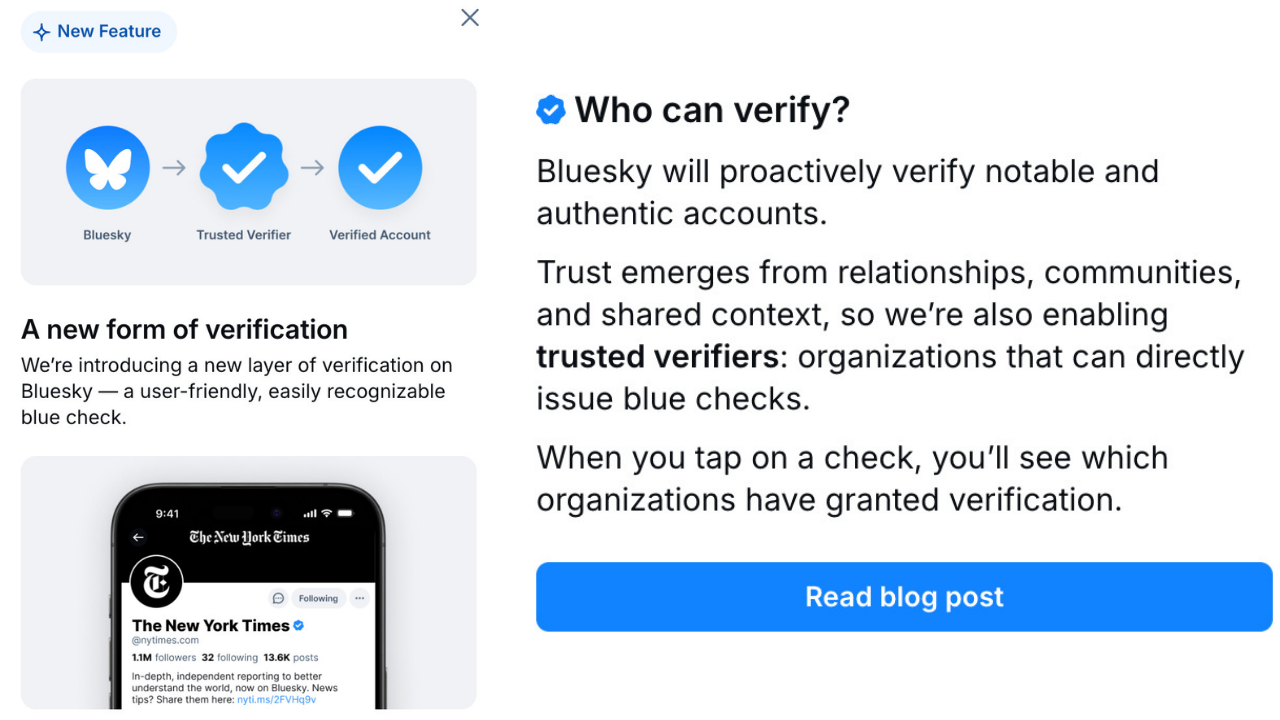Click the @nytimes.com handle
This screenshot has height=720, width=1280.
[x=164, y=640]
